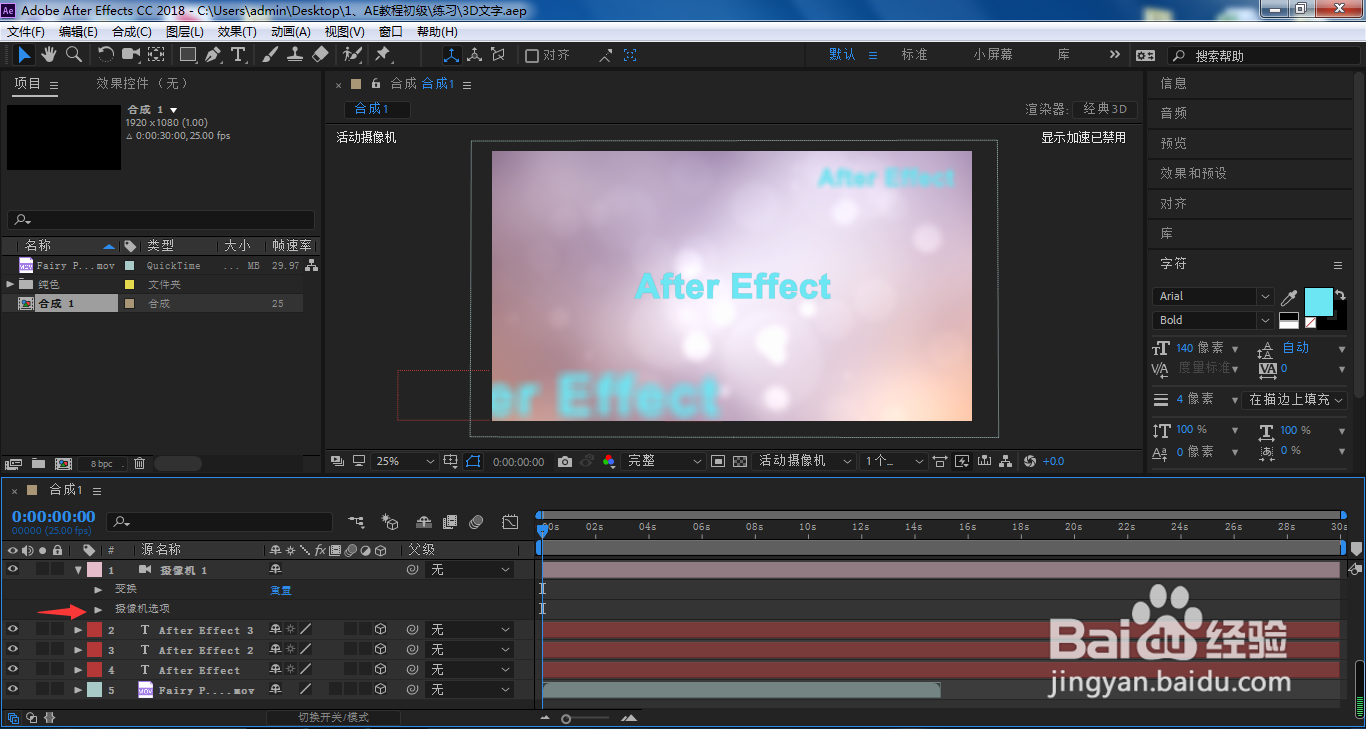Open the 25% magnification dropdown
The width and height of the screenshot is (1366, 729).
(404, 461)
